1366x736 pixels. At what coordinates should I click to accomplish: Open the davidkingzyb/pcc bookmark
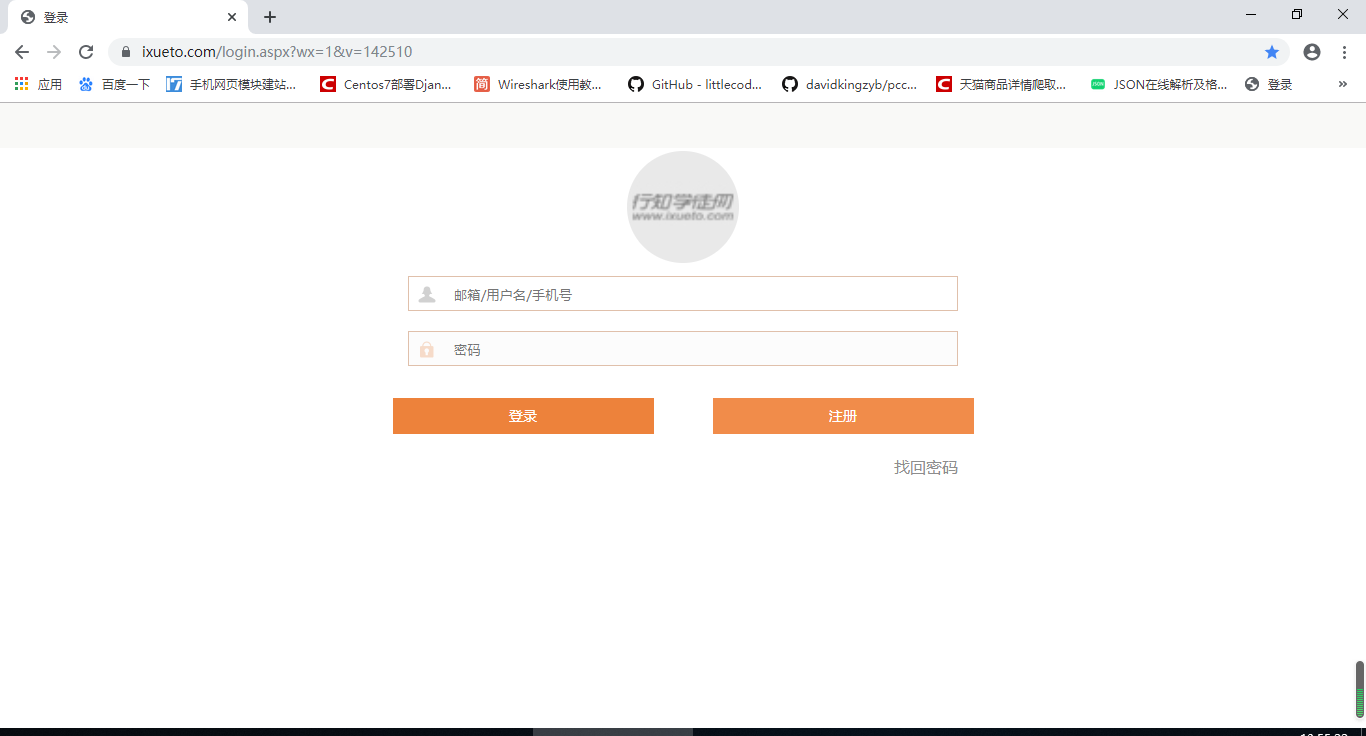pyautogui.click(x=850, y=85)
